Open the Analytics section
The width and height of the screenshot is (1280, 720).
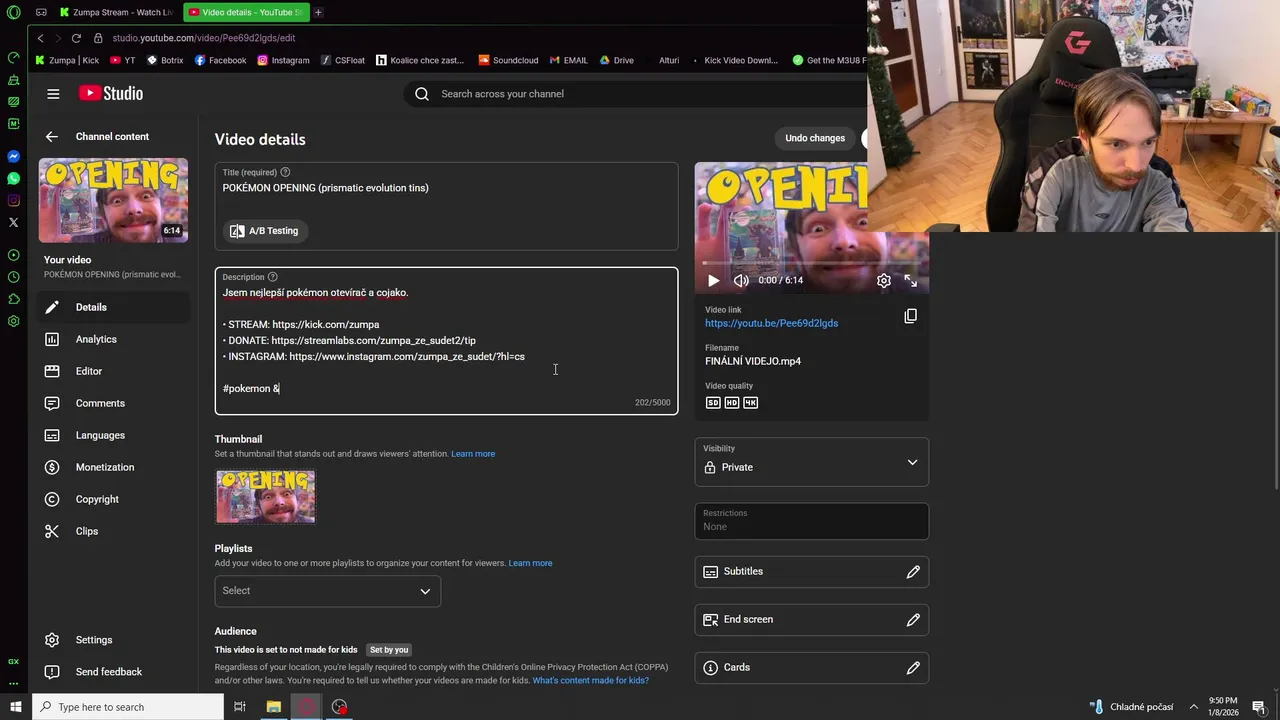(x=114, y=339)
